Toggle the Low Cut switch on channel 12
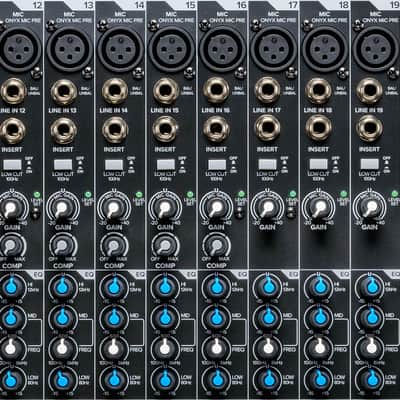This screenshot has width=400, height=400. [x=13, y=164]
